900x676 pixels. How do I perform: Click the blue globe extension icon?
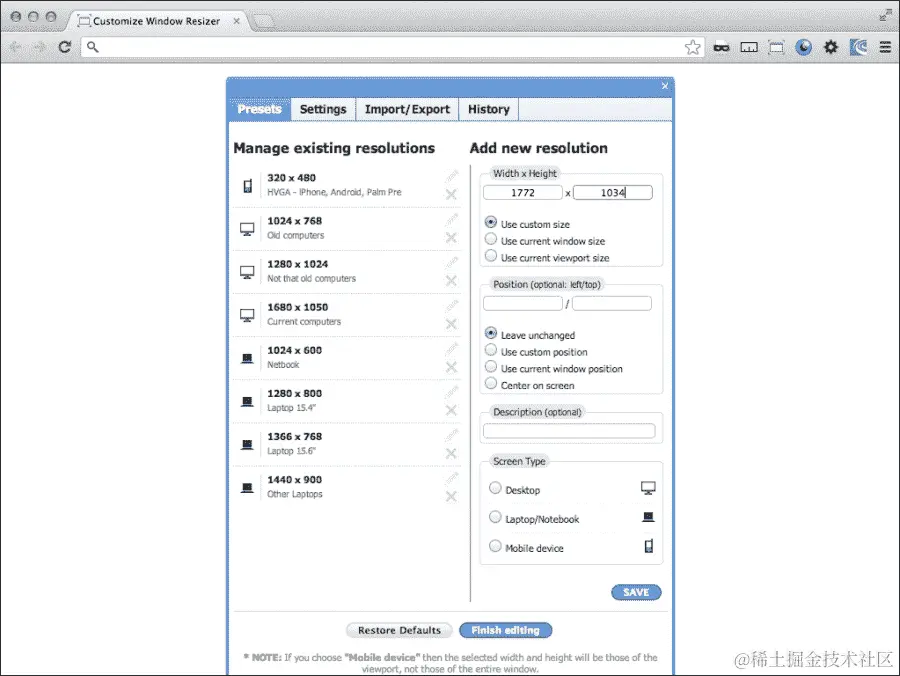pos(804,47)
